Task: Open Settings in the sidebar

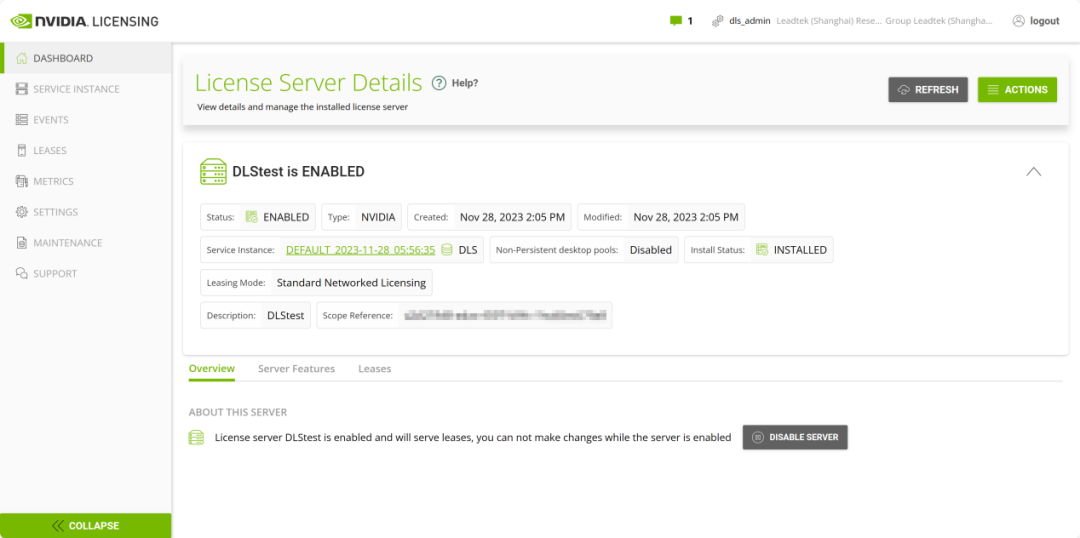Action: coord(85,212)
